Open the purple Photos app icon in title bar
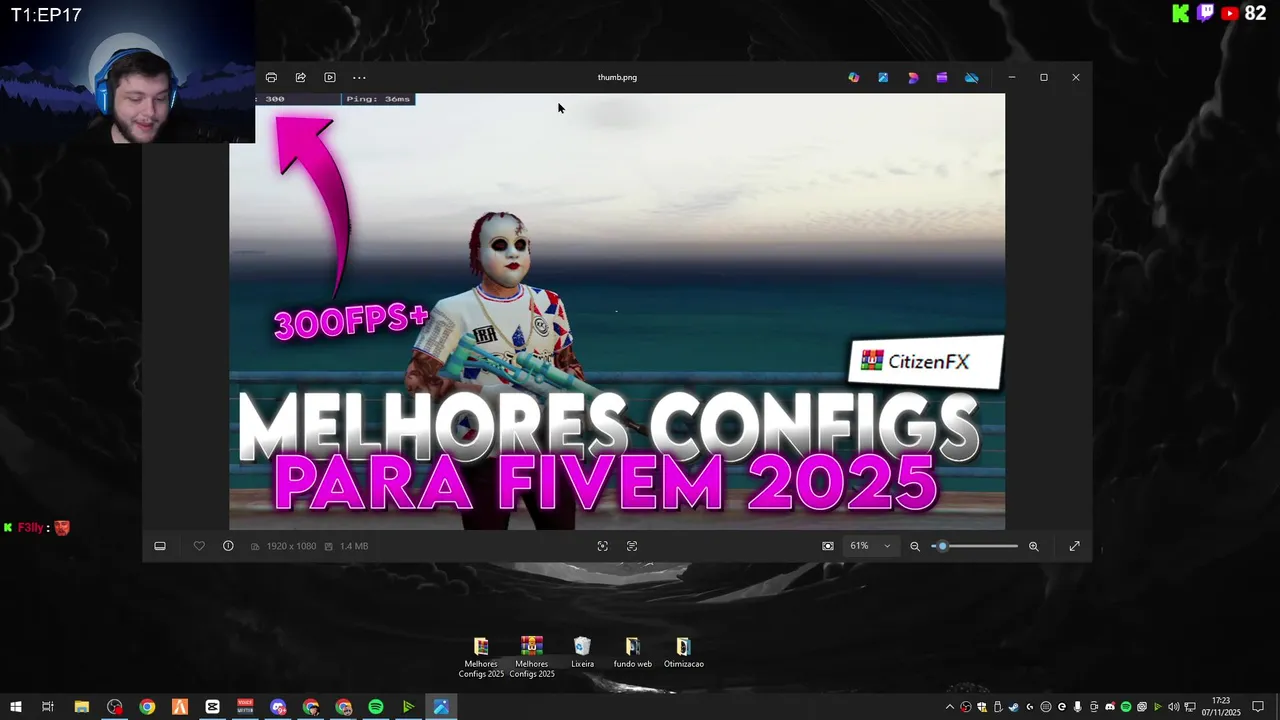Image resolution: width=1280 pixels, height=720 pixels. pos(942,77)
